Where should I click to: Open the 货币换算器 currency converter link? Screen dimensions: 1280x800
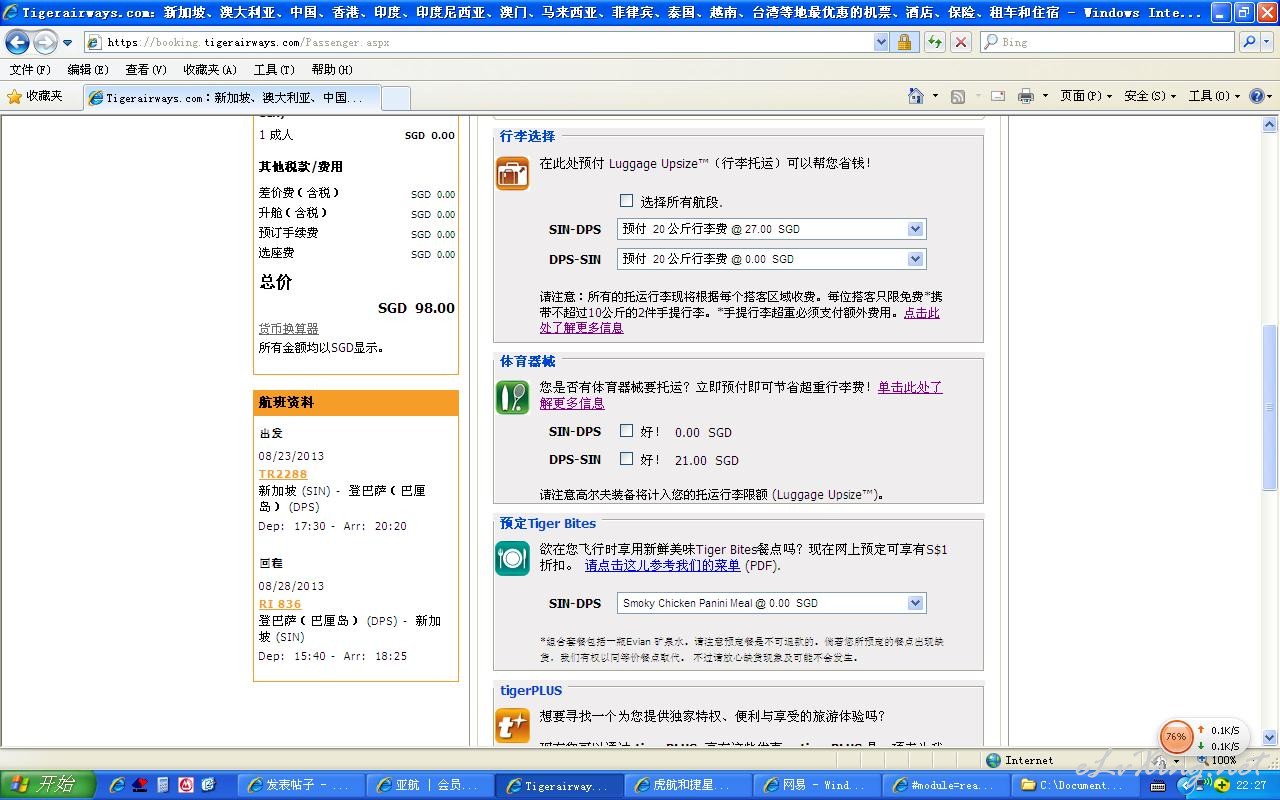click(289, 329)
